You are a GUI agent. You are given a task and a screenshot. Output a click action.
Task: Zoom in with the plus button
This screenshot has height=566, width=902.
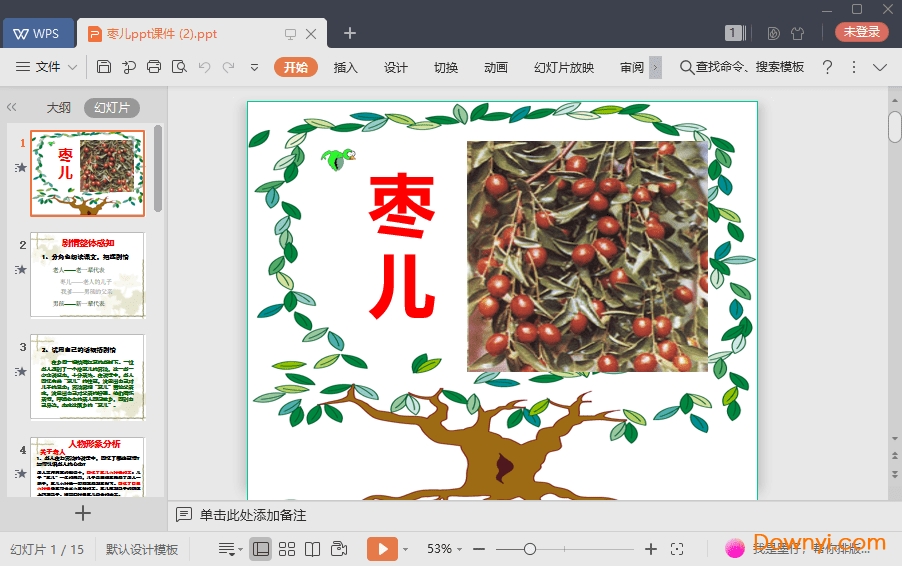coord(651,549)
